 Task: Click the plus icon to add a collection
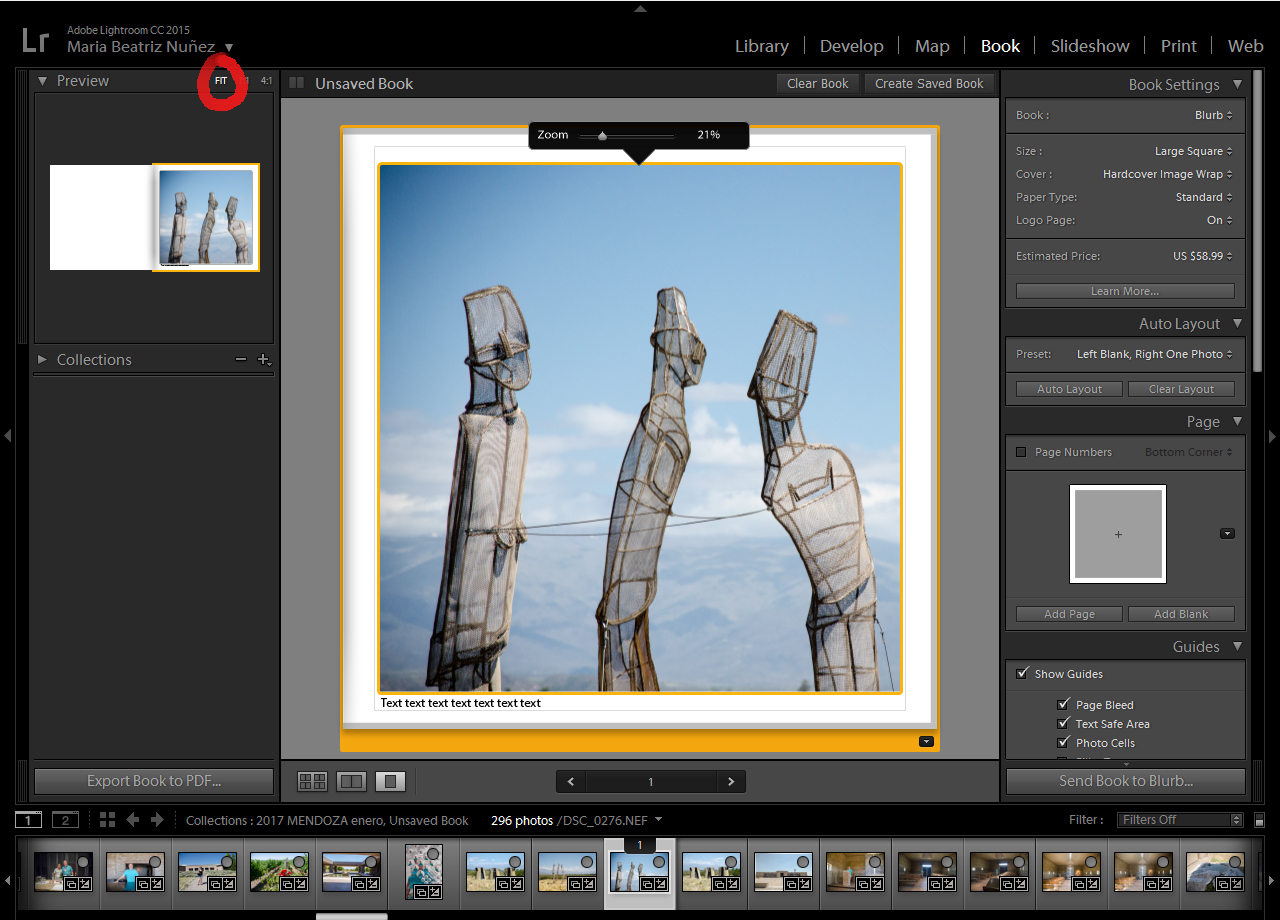(263, 360)
